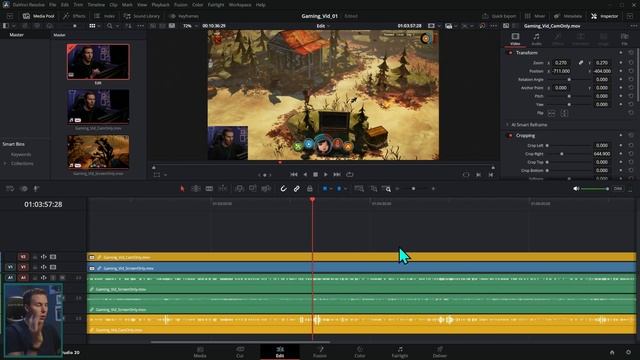Toggle the Transform section enable switch
Viewport: 640px width, 360px height.
click(x=510, y=53)
